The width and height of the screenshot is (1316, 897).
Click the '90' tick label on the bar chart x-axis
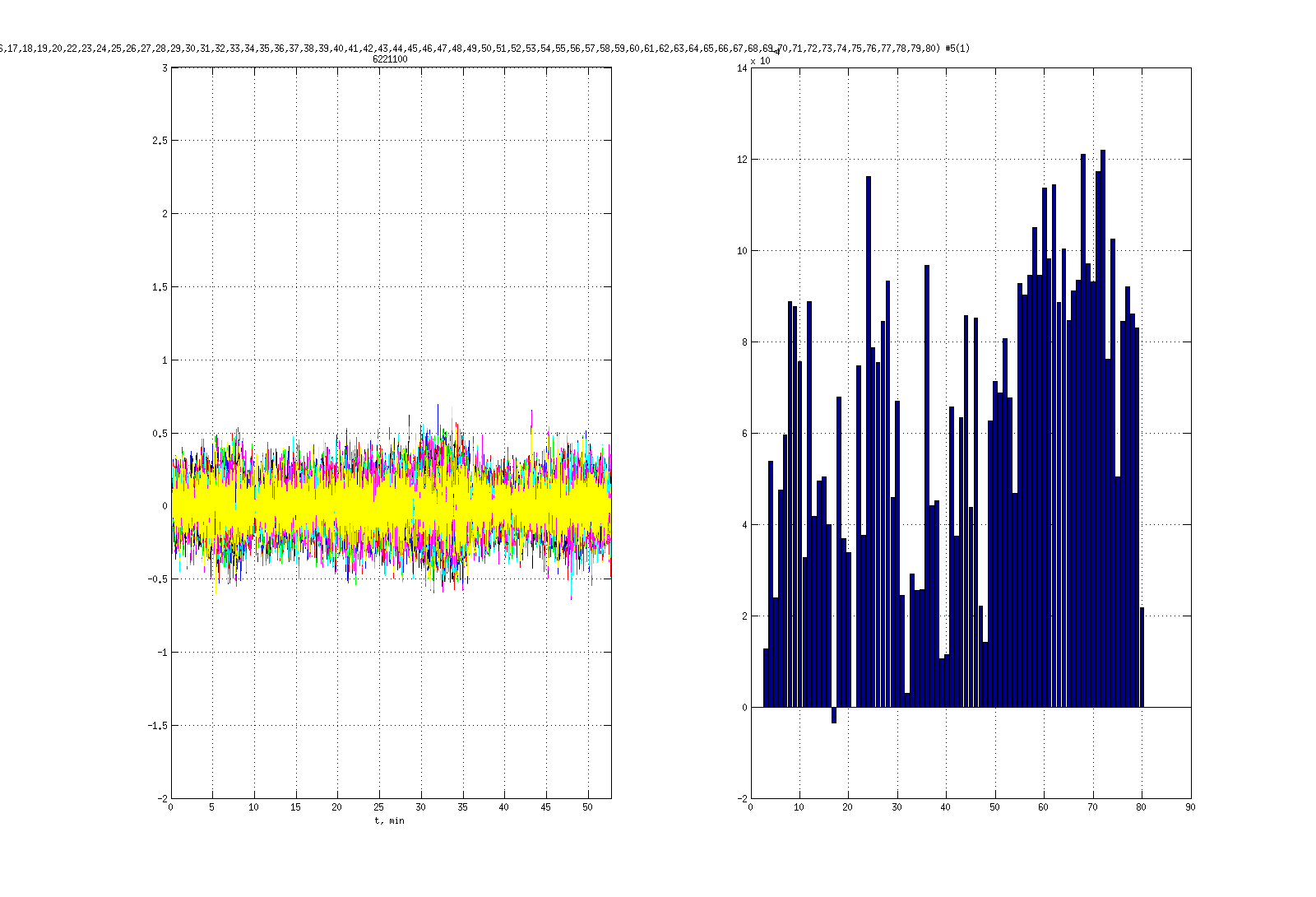tap(1190, 807)
